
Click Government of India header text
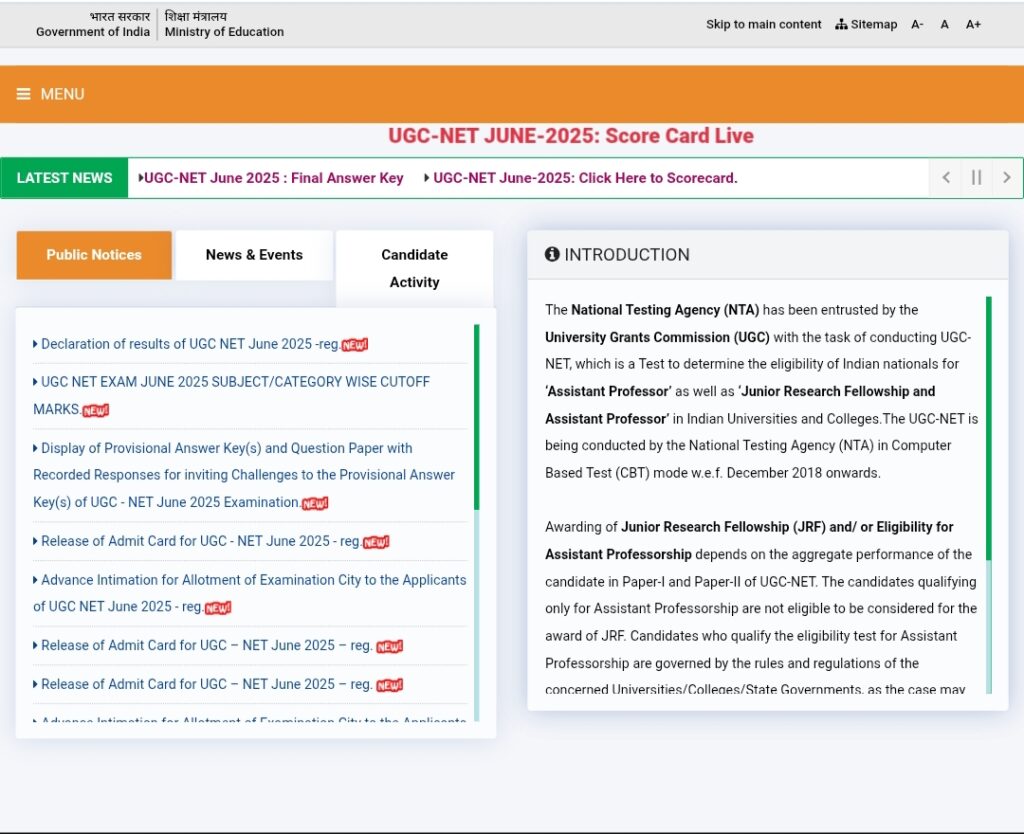[x=93, y=31]
